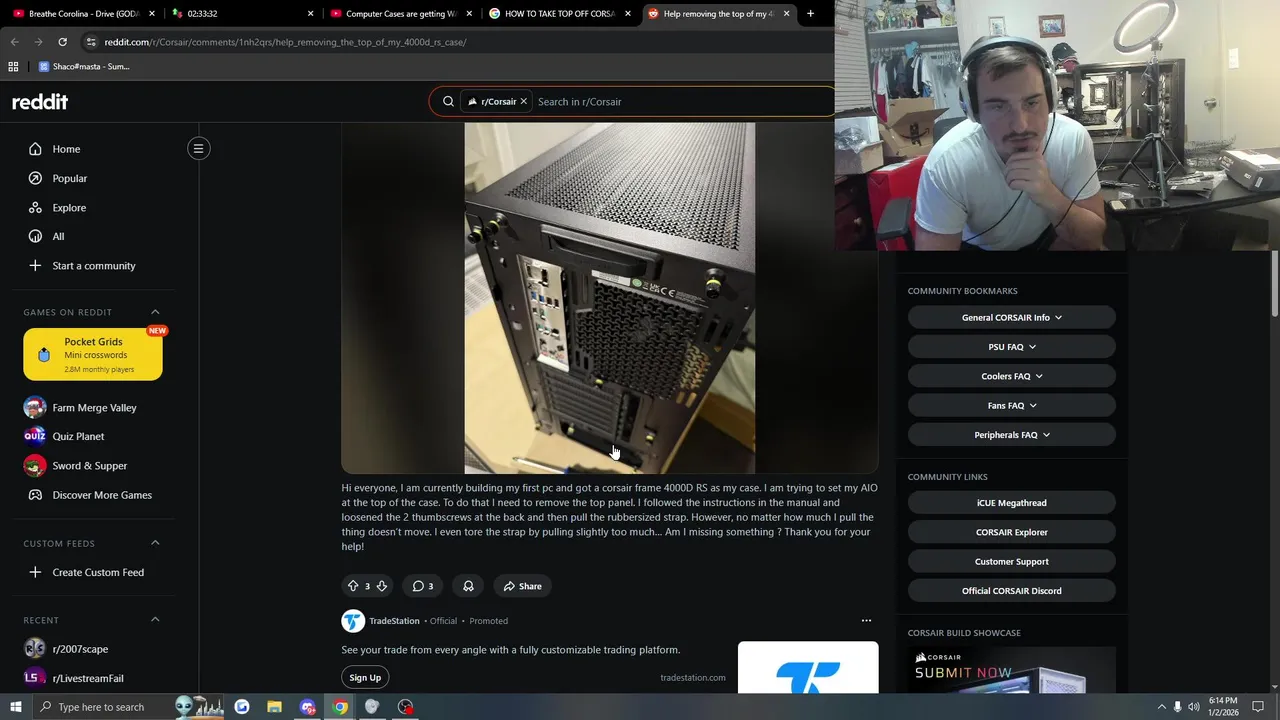Collapse the Games on Reddit section

tap(155, 312)
